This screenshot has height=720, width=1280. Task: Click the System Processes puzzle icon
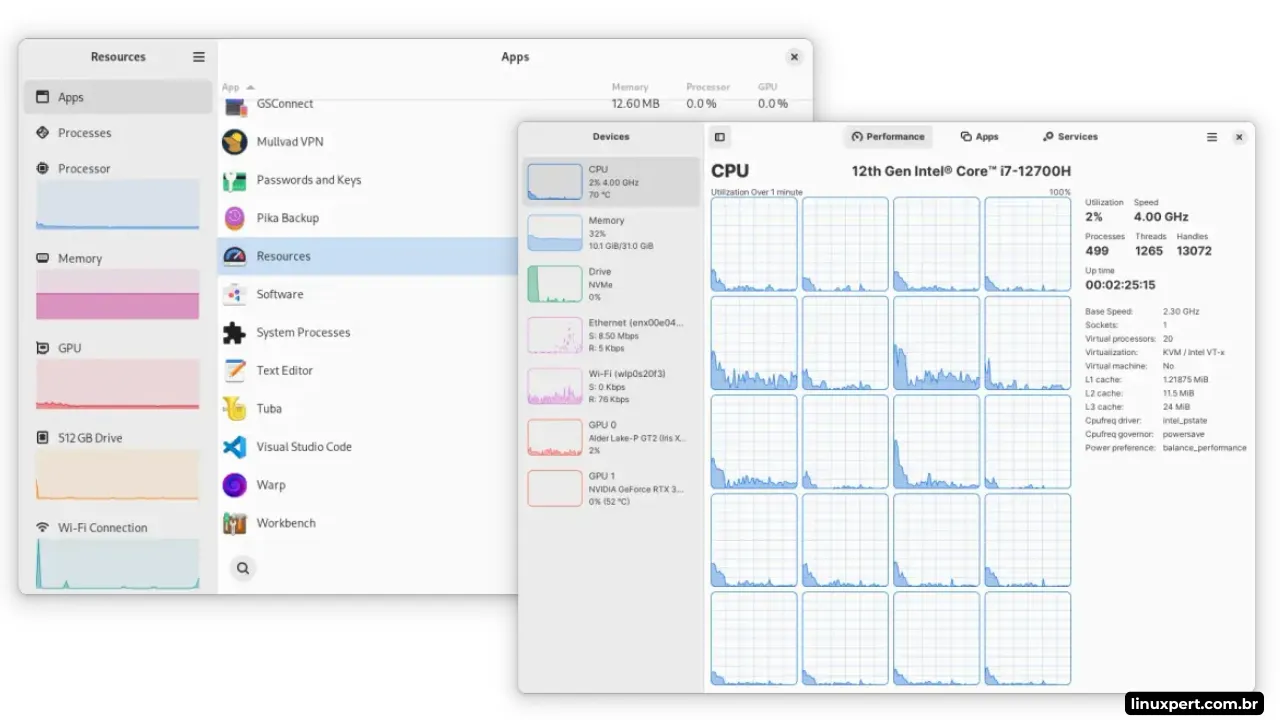pos(235,332)
